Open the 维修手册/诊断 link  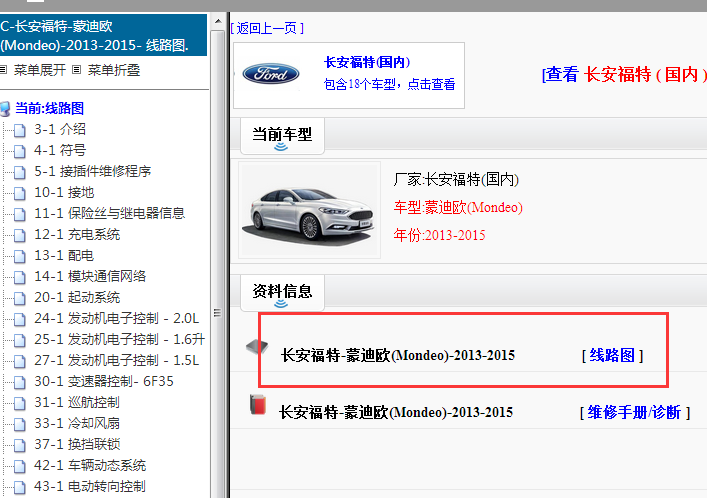[634, 412]
